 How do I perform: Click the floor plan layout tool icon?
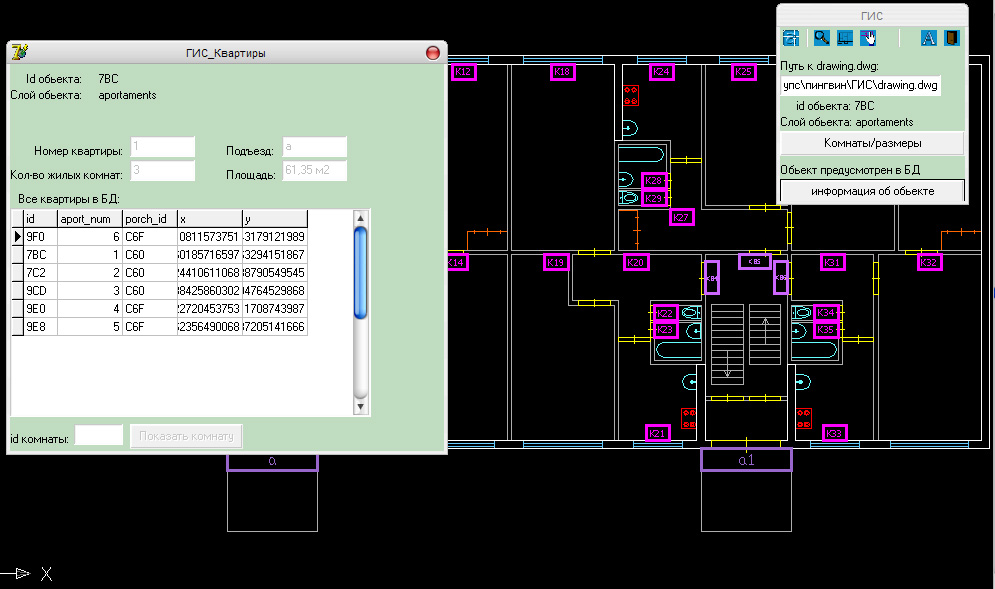click(x=845, y=38)
